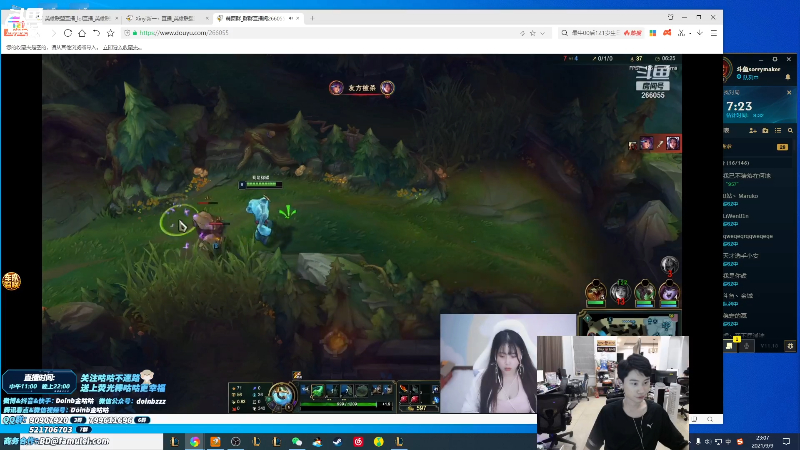Open the gear settings in League client
This screenshot has width=800, height=450.
(790, 346)
